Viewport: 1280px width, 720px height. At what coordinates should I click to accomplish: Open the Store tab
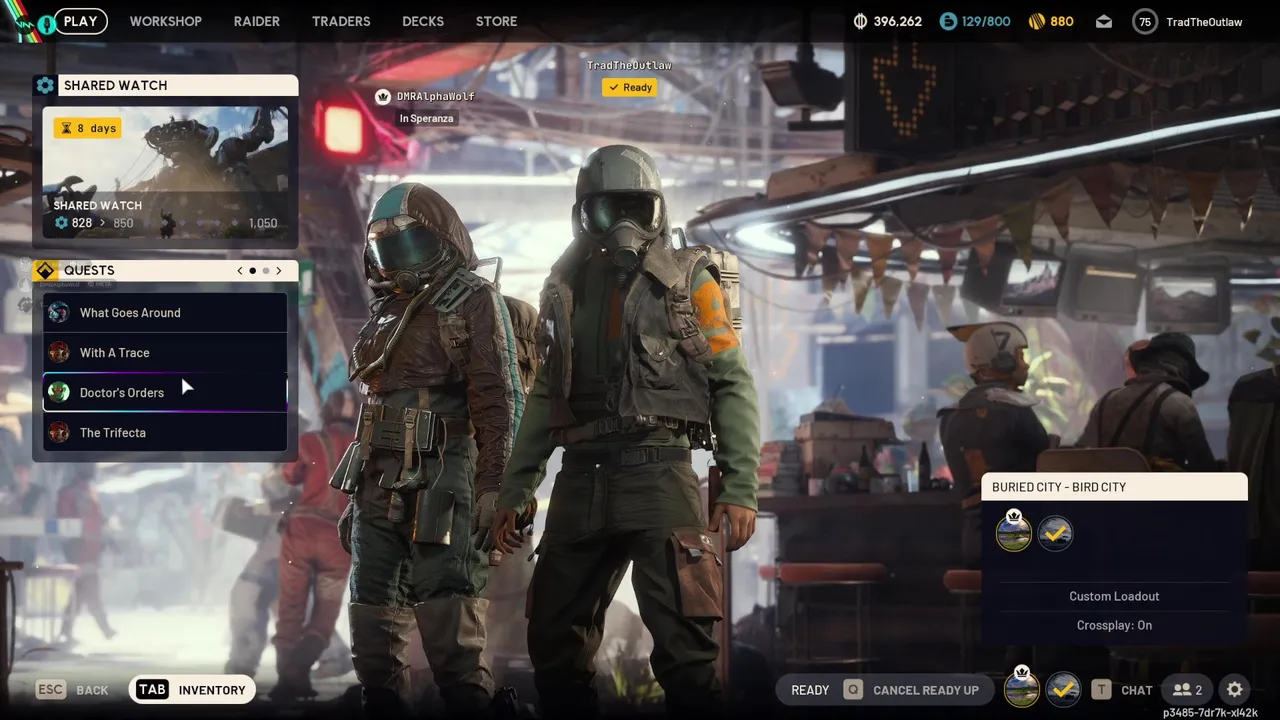pyautogui.click(x=496, y=21)
